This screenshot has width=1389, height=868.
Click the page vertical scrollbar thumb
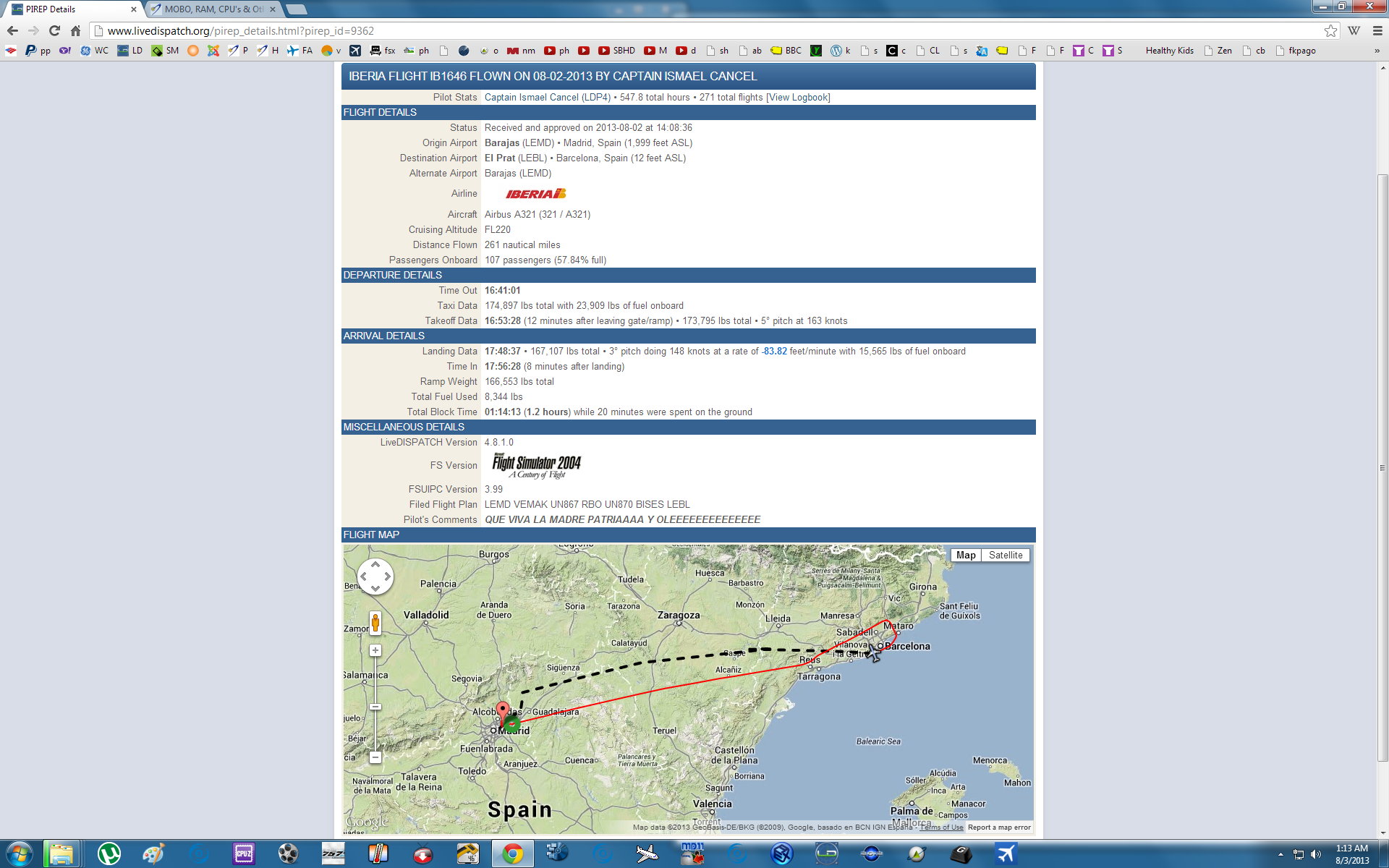tap(1382, 467)
